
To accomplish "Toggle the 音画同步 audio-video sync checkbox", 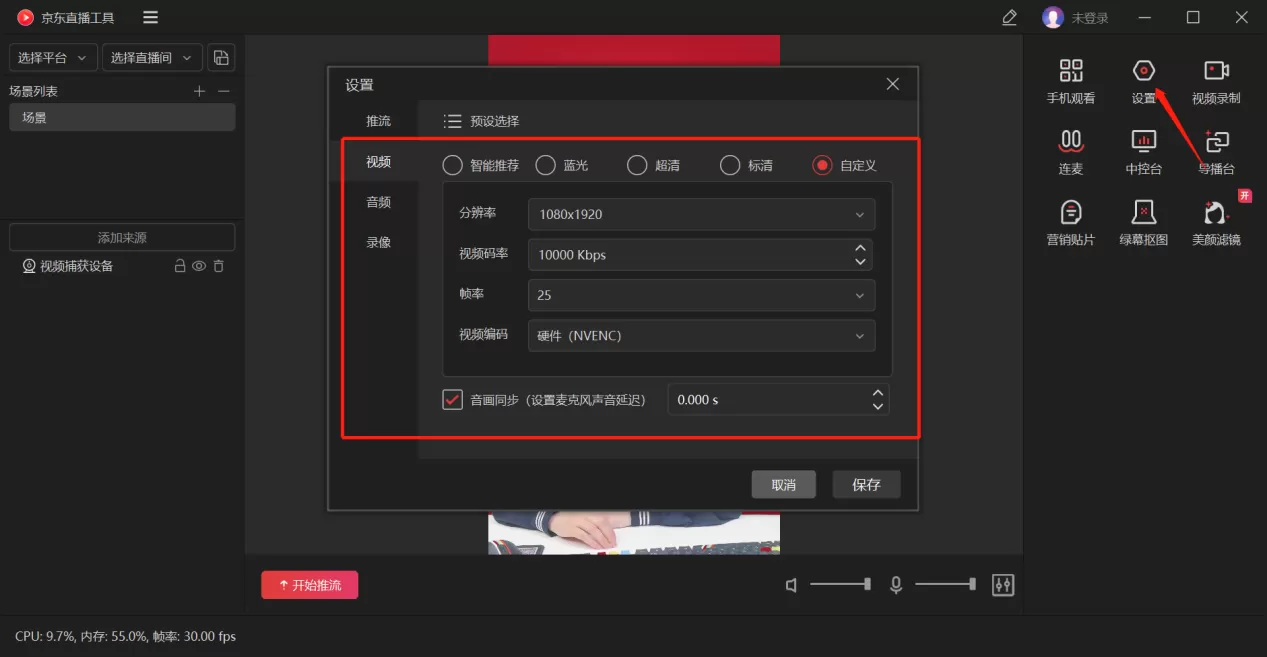I will coord(452,399).
